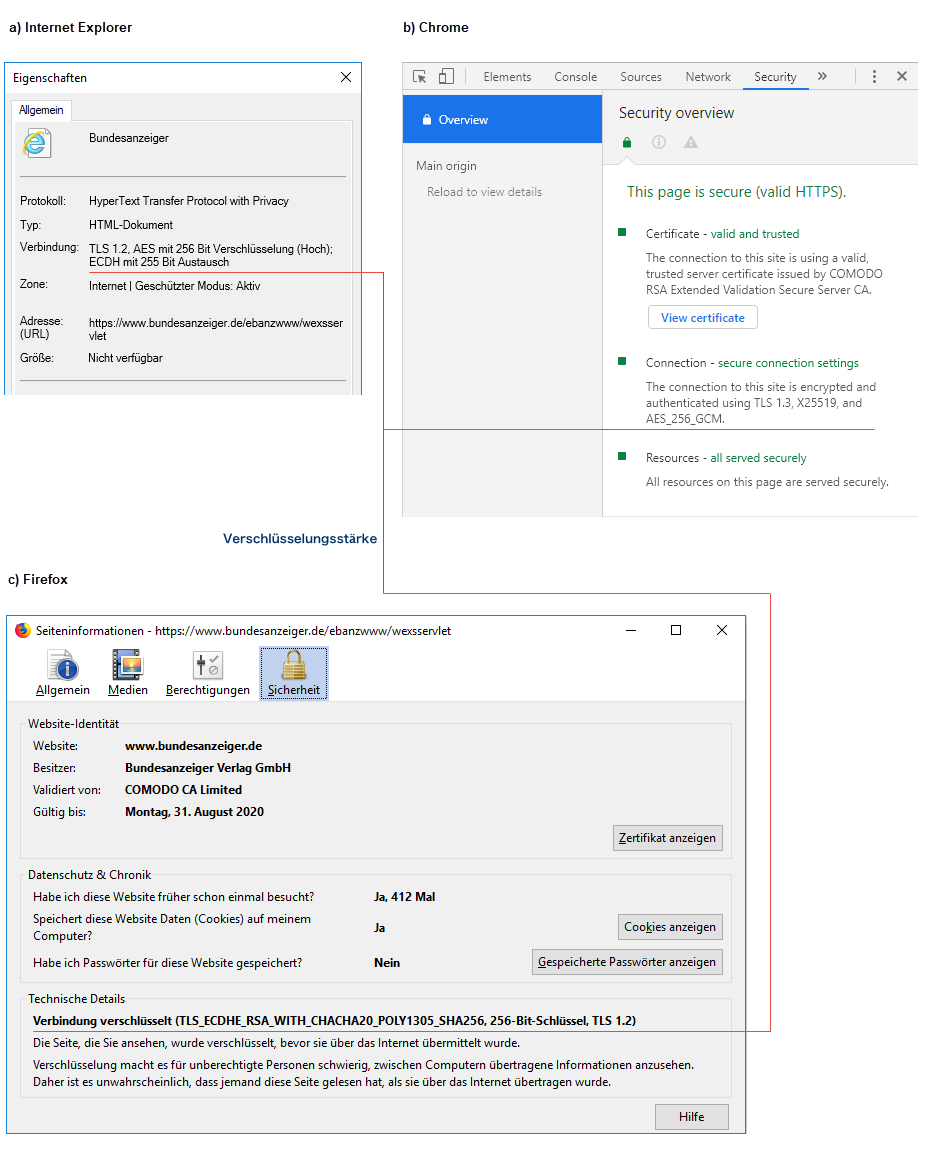Screen dimensions: 940x1173
Task: Open the DevTools three-dot options menu
Action: (873, 76)
